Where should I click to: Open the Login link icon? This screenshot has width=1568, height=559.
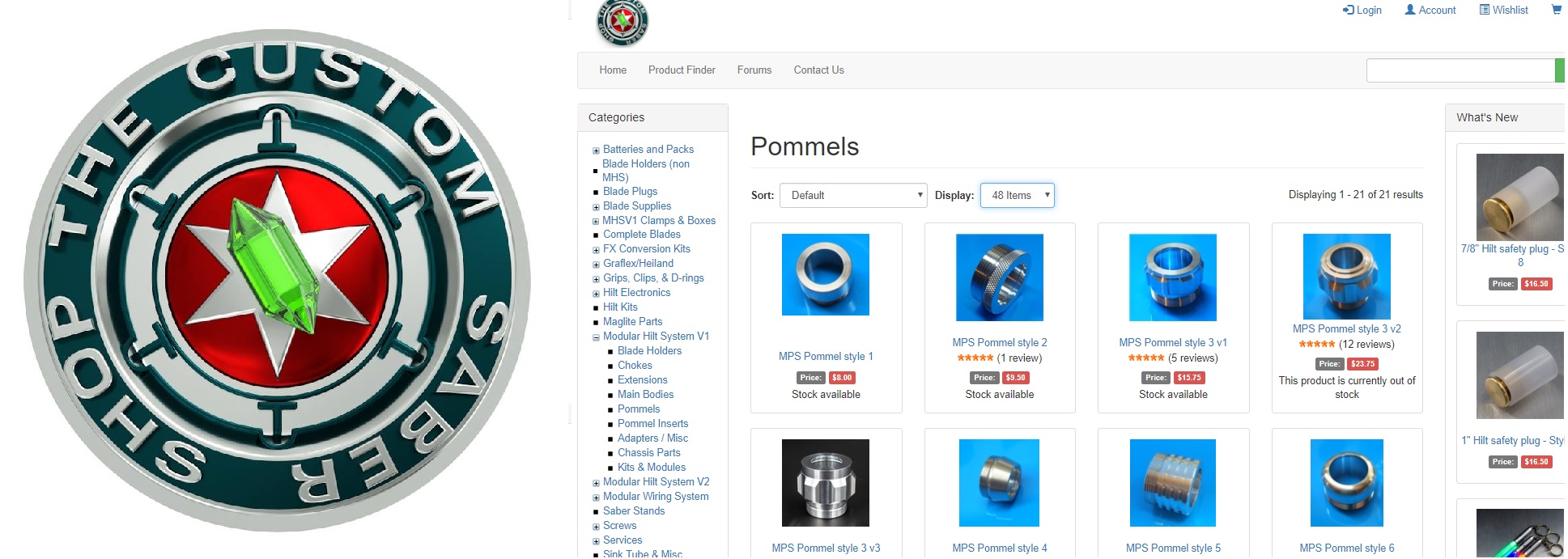pyautogui.click(x=1348, y=10)
